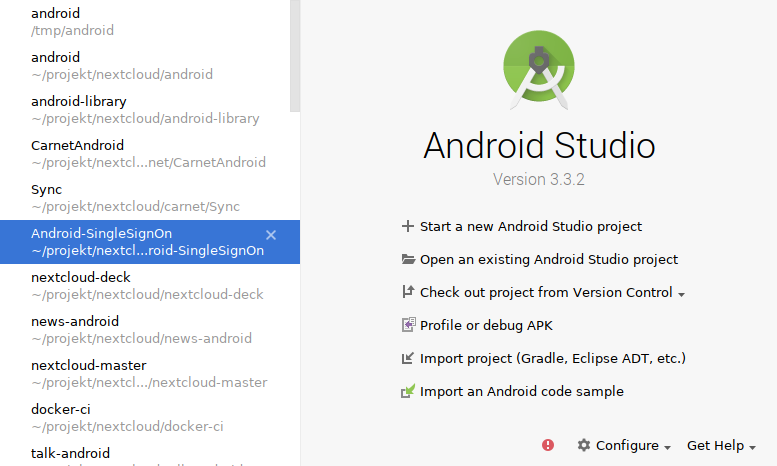The width and height of the screenshot is (777, 466).
Task: Open the talk-android recent project
Action: click(x=150, y=454)
